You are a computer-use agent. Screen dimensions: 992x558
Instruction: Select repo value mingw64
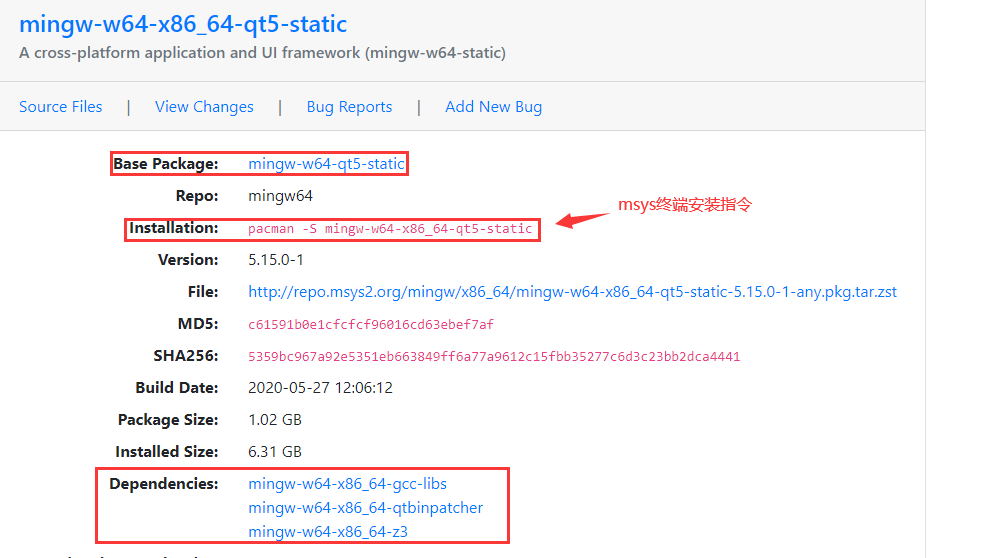[280, 196]
